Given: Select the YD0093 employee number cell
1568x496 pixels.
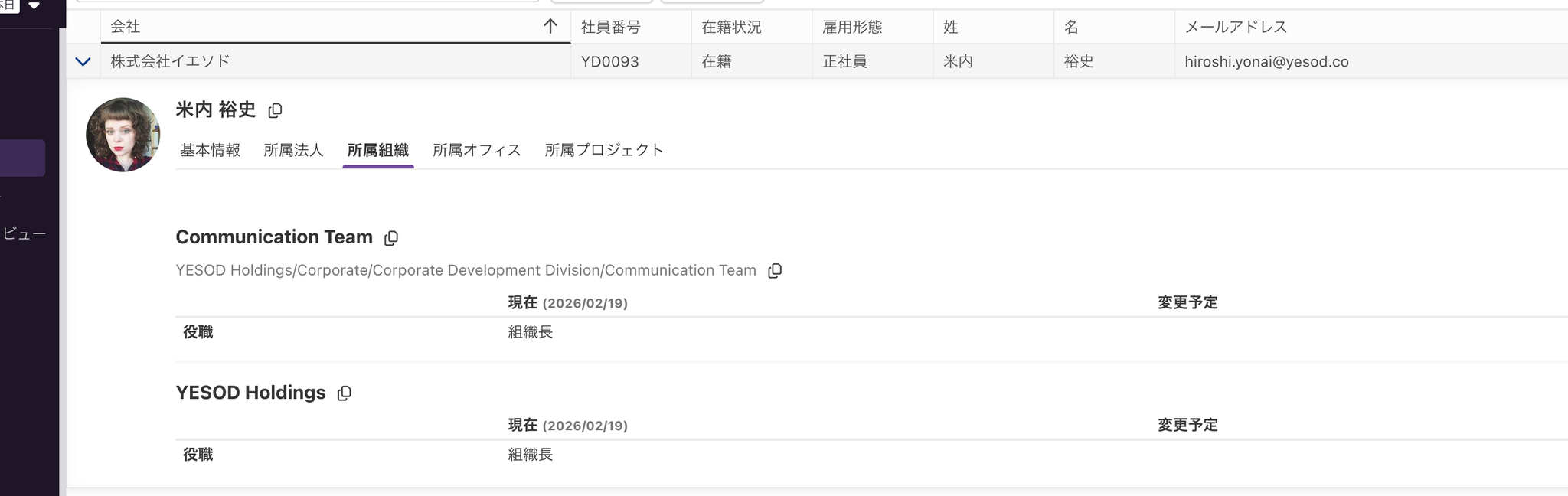Looking at the screenshot, I should [609, 62].
